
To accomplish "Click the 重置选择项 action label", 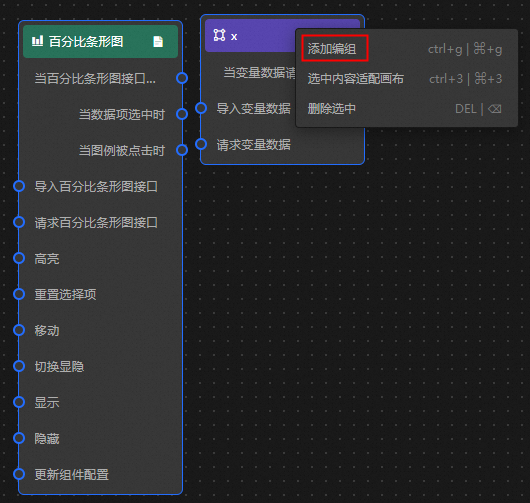I will coord(65,294).
